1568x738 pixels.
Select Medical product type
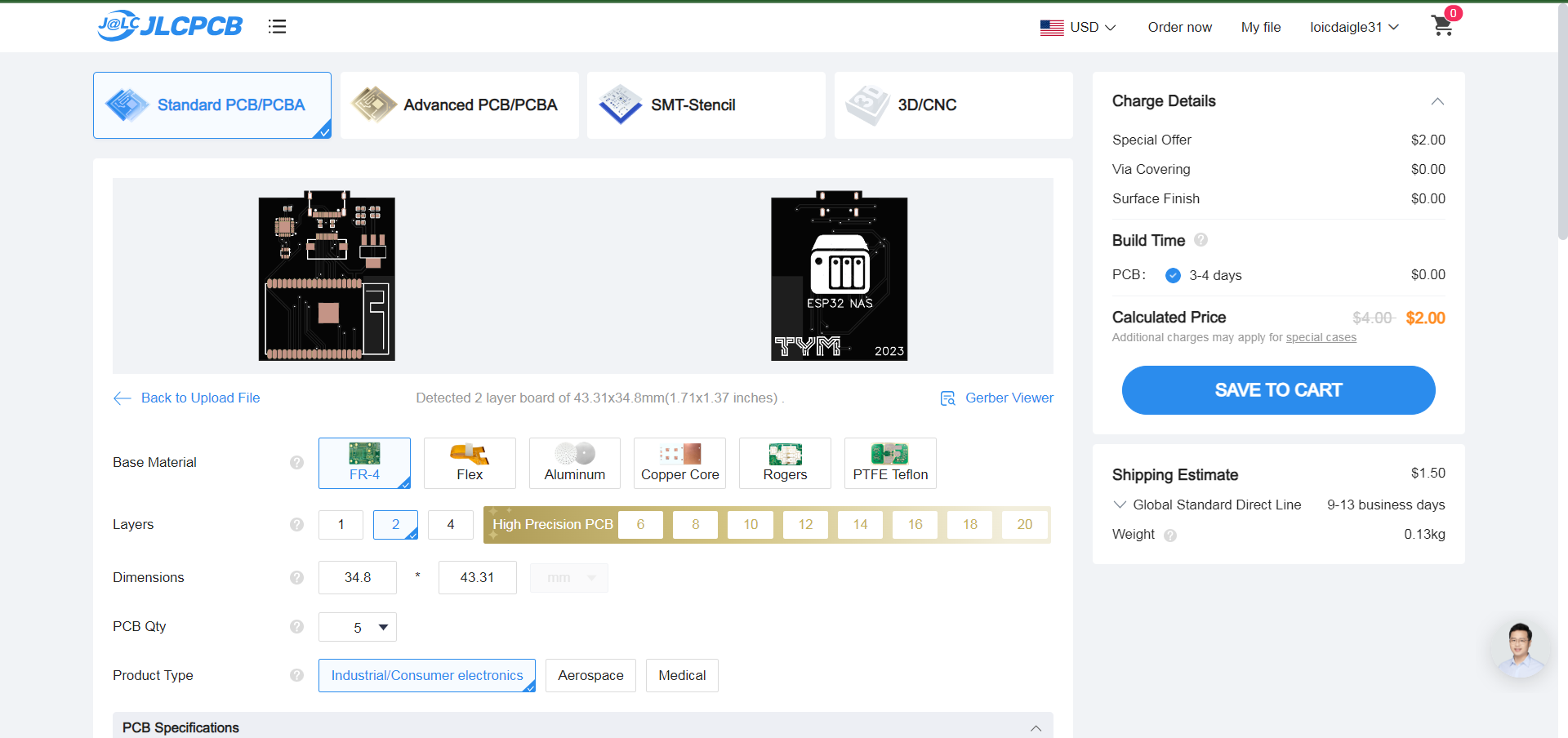click(x=682, y=675)
